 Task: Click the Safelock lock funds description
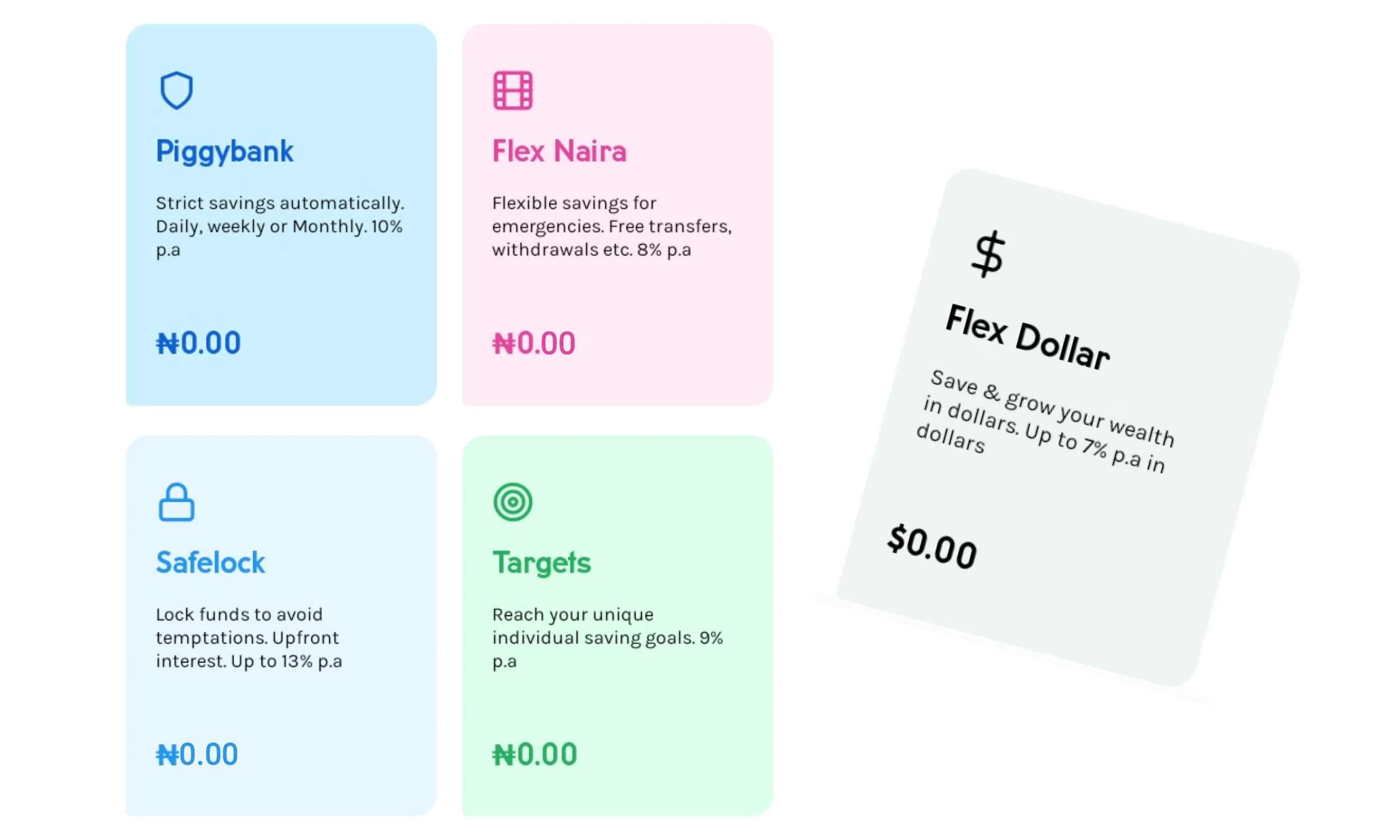point(249,638)
